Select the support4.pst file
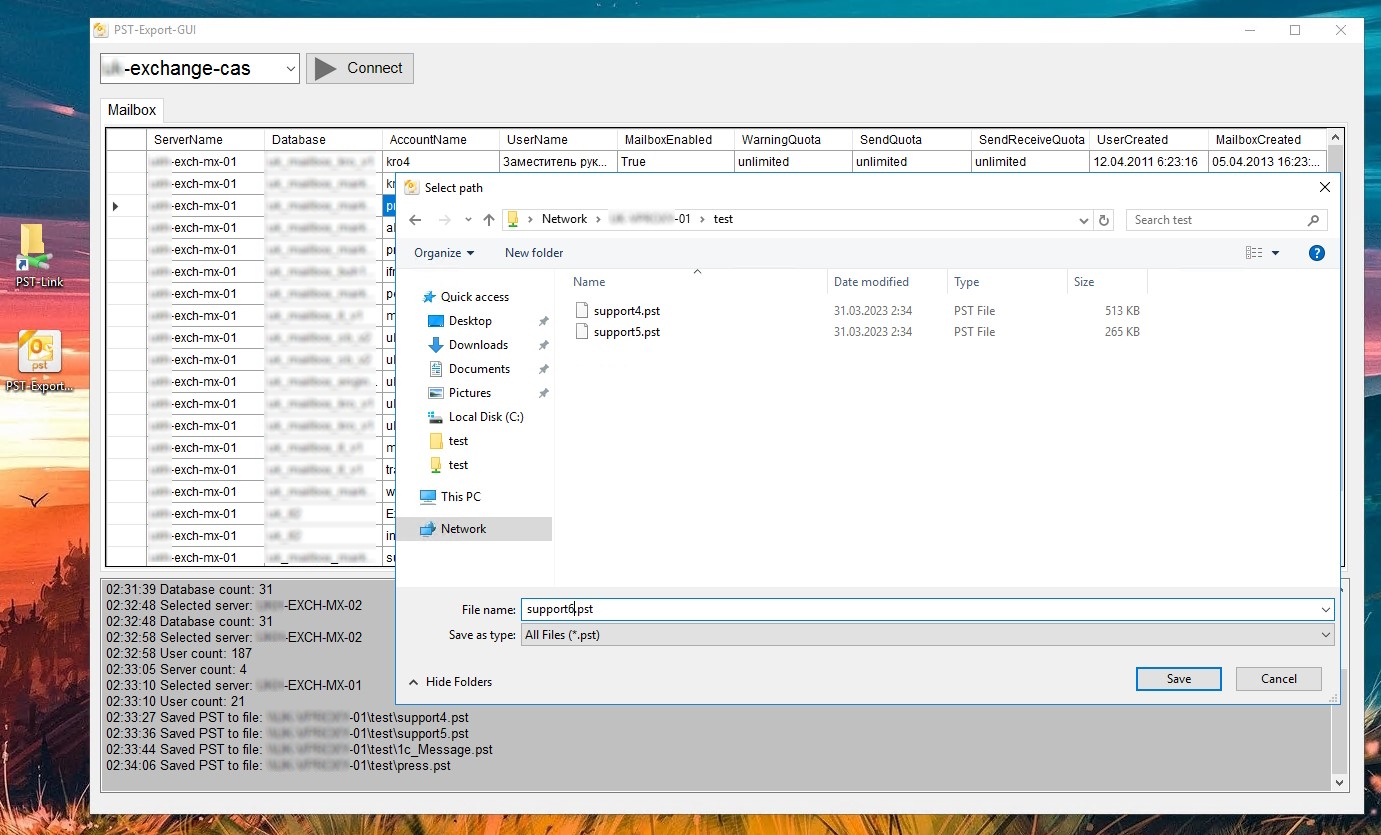1381x835 pixels. coord(626,311)
